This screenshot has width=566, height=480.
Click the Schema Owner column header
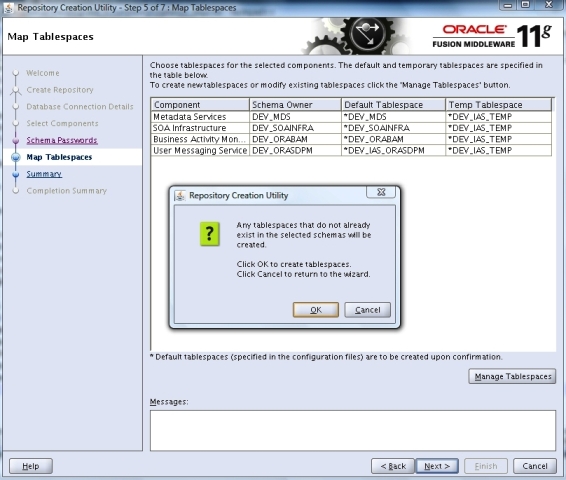pyautogui.click(x=295, y=105)
